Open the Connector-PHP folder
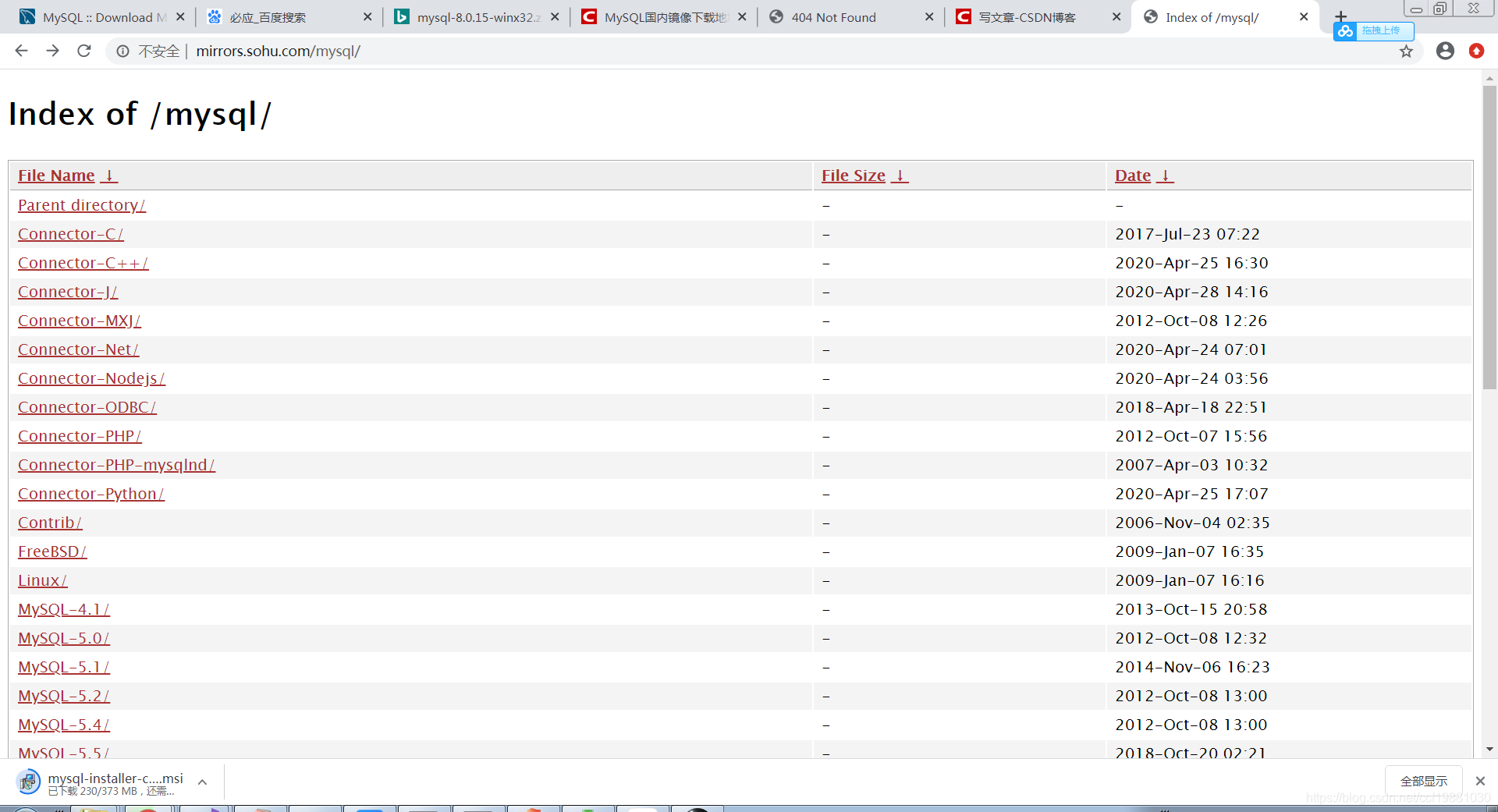 click(80, 436)
